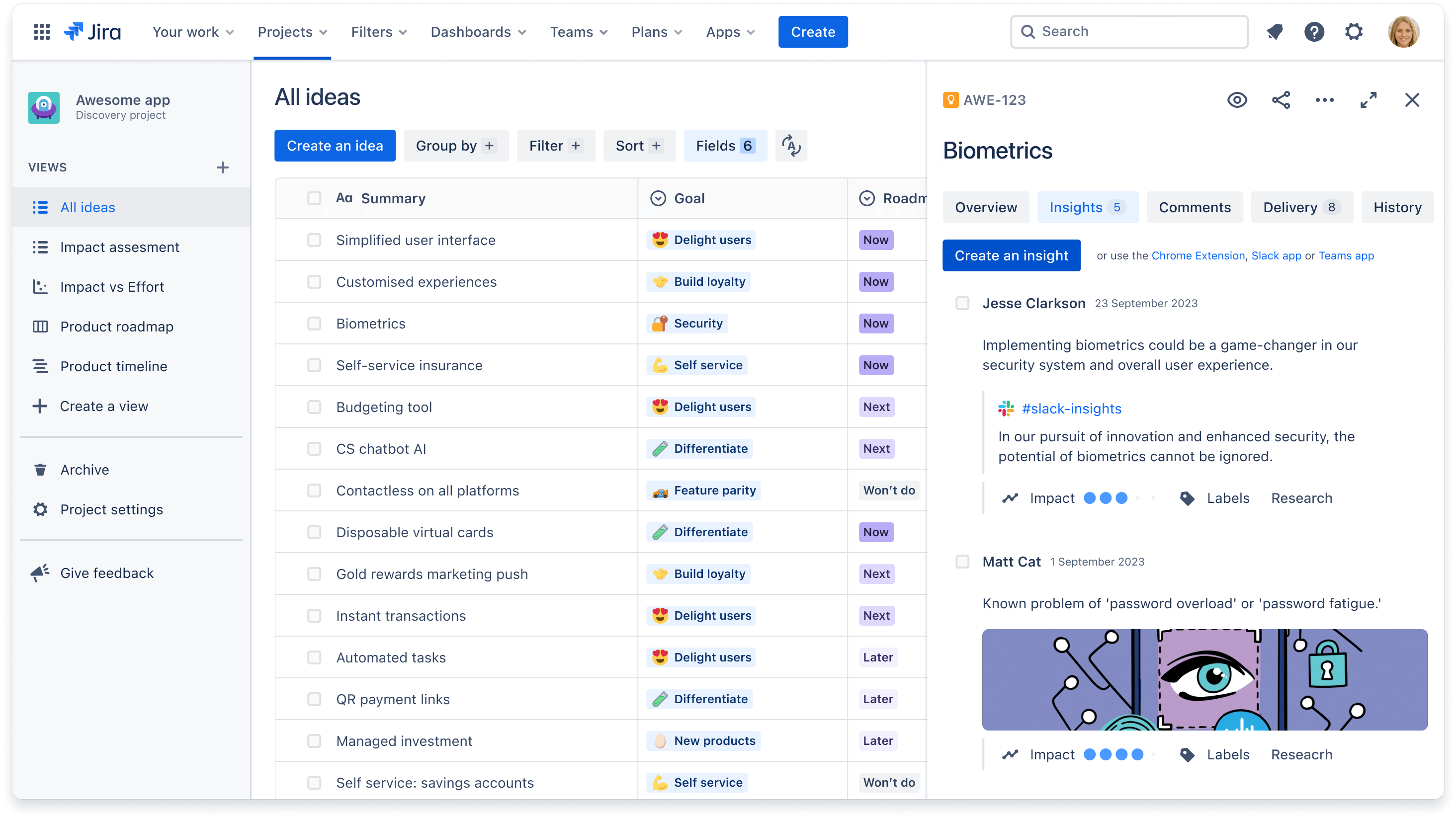Toggle checkbox next to Biometrics idea
1456x819 pixels.
tap(313, 323)
